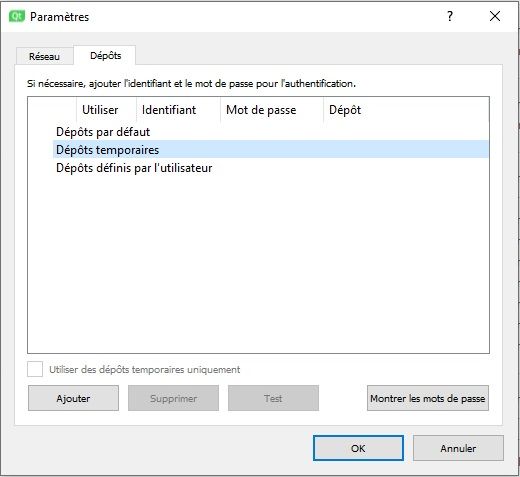This screenshot has width=520, height=477.
Task: Click the question mark help icon
Action: 450,16
